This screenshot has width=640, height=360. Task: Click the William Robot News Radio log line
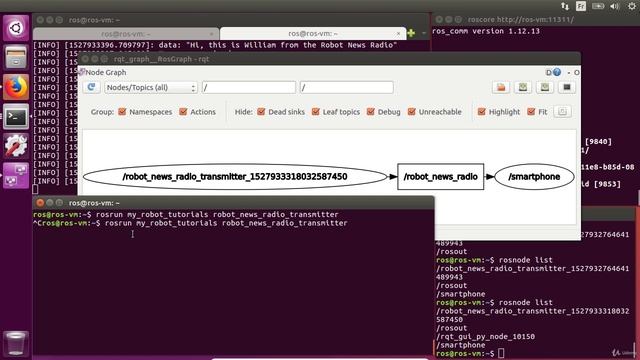(x=215, y=45)
